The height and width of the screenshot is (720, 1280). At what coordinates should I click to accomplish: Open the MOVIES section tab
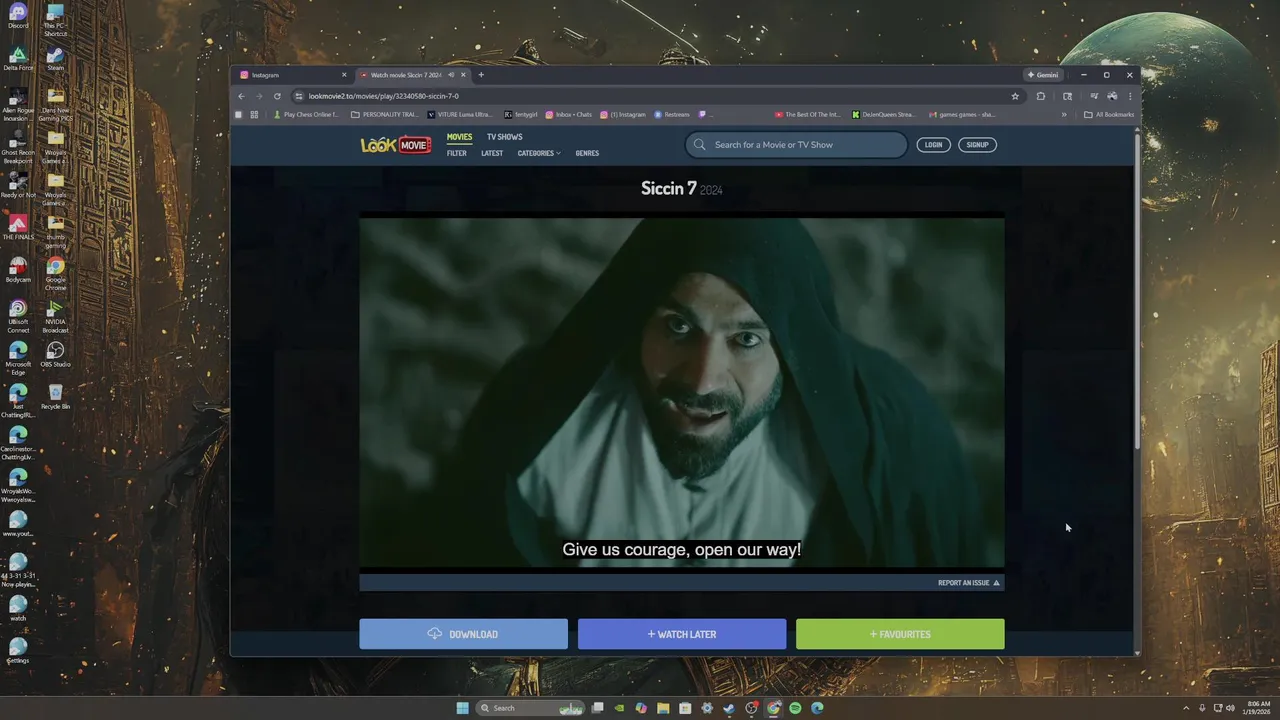[459, 137]
